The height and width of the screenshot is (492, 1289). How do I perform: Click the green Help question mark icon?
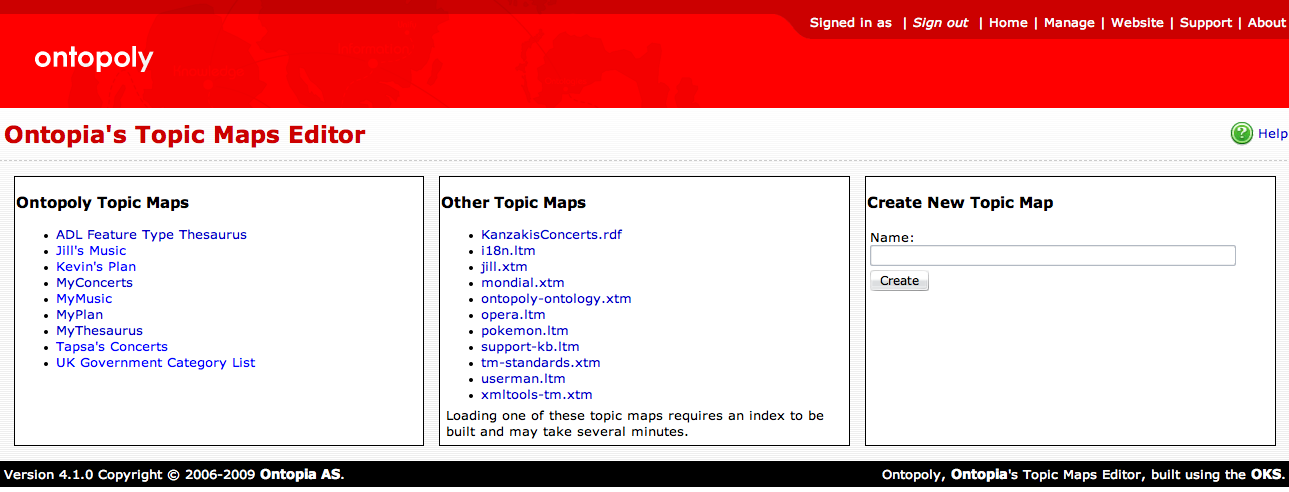coord(1241,134)
